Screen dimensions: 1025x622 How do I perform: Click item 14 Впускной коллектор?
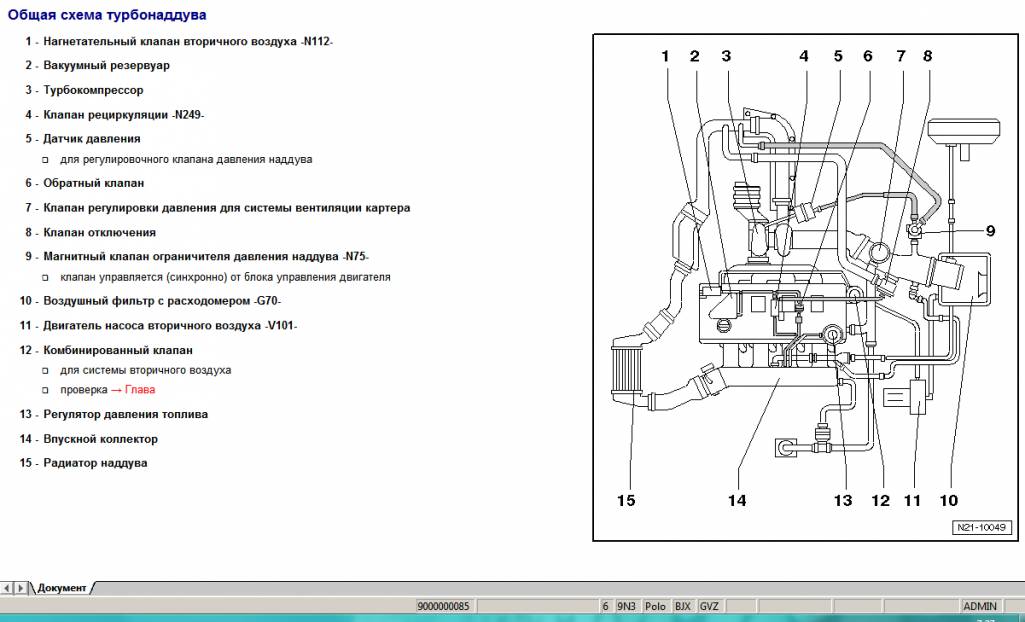[x=100, y=439]
